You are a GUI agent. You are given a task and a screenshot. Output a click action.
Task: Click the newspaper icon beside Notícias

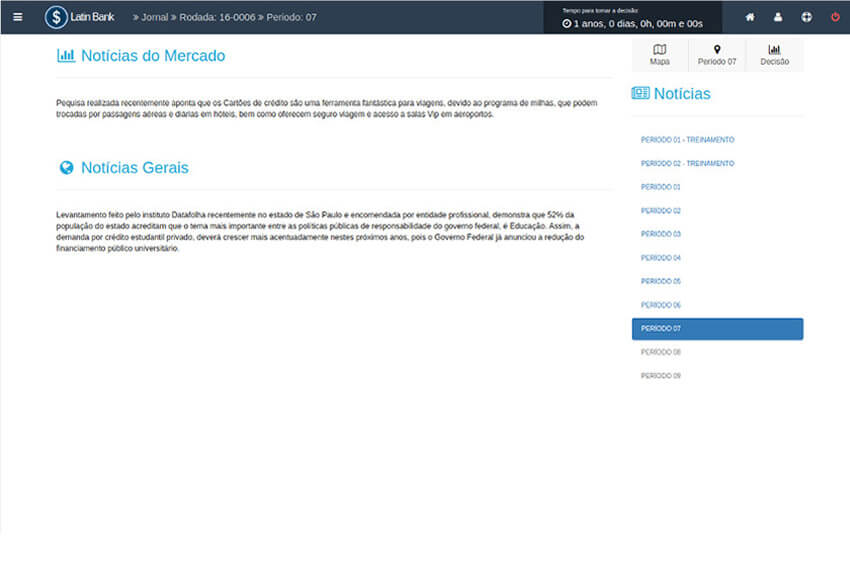(640, 93)
